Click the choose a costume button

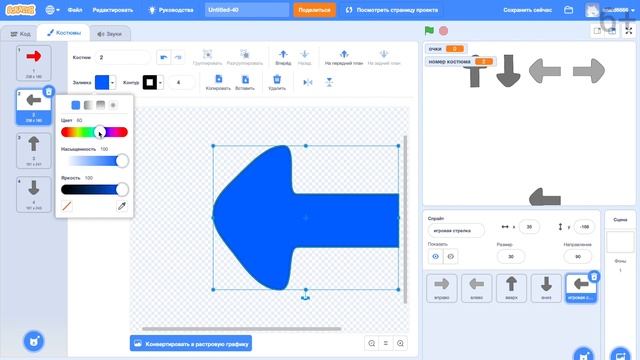[33, 341]
